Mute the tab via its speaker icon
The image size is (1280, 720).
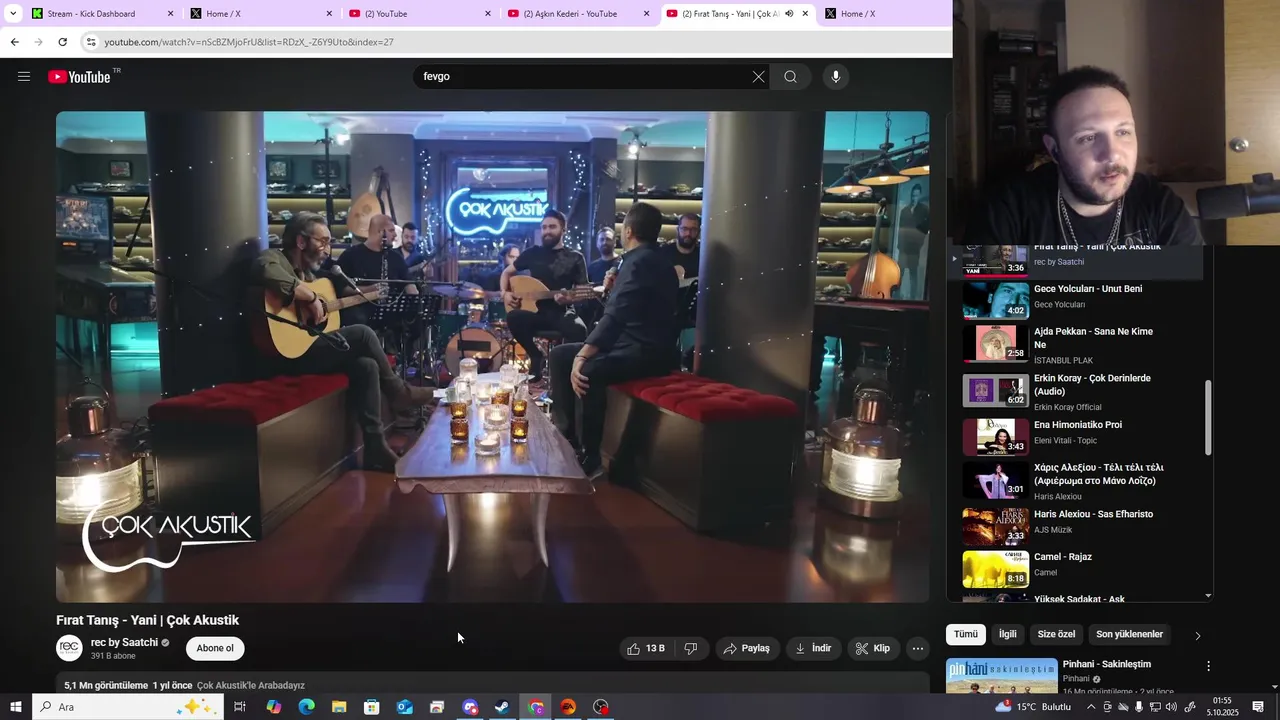click(x=789, y=14)
